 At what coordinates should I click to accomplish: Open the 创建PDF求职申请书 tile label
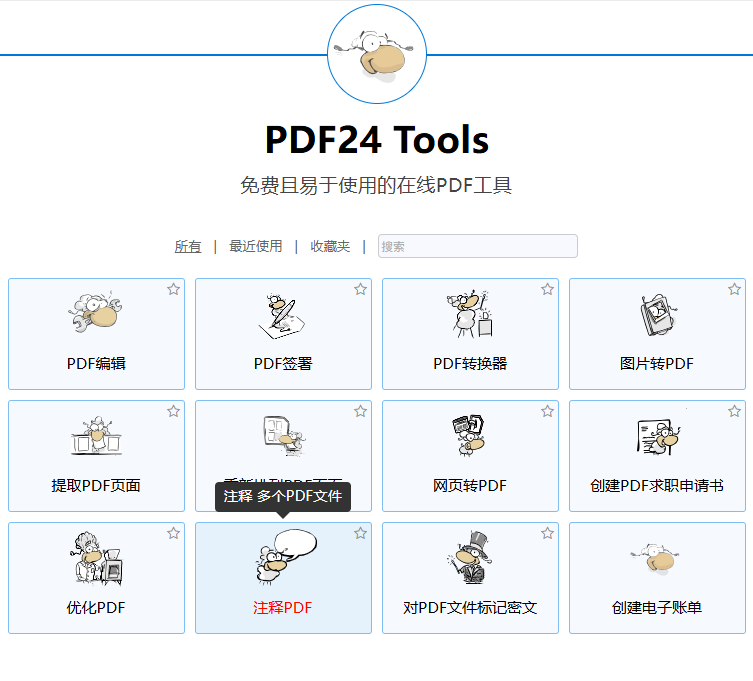tap(657, 486)
